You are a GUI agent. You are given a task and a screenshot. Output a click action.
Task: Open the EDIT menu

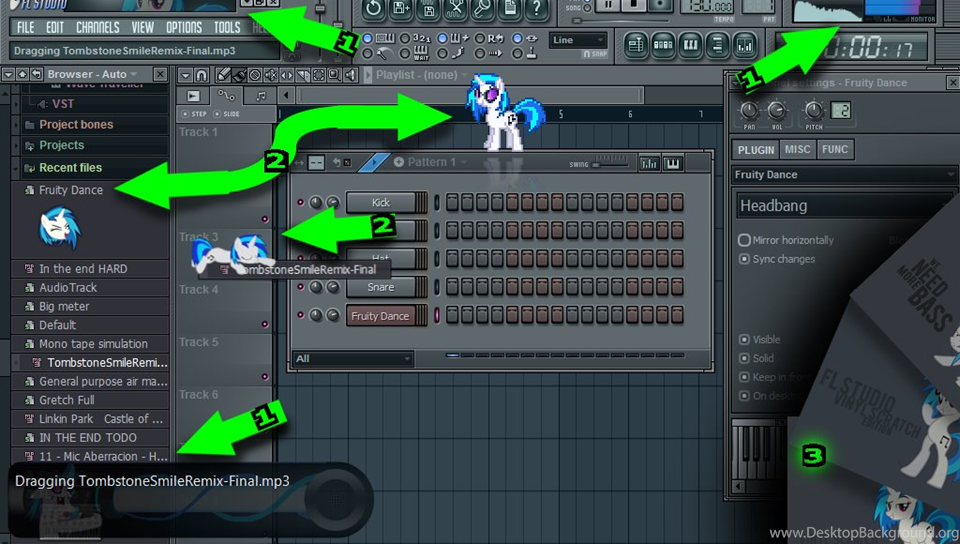[54, 28]
